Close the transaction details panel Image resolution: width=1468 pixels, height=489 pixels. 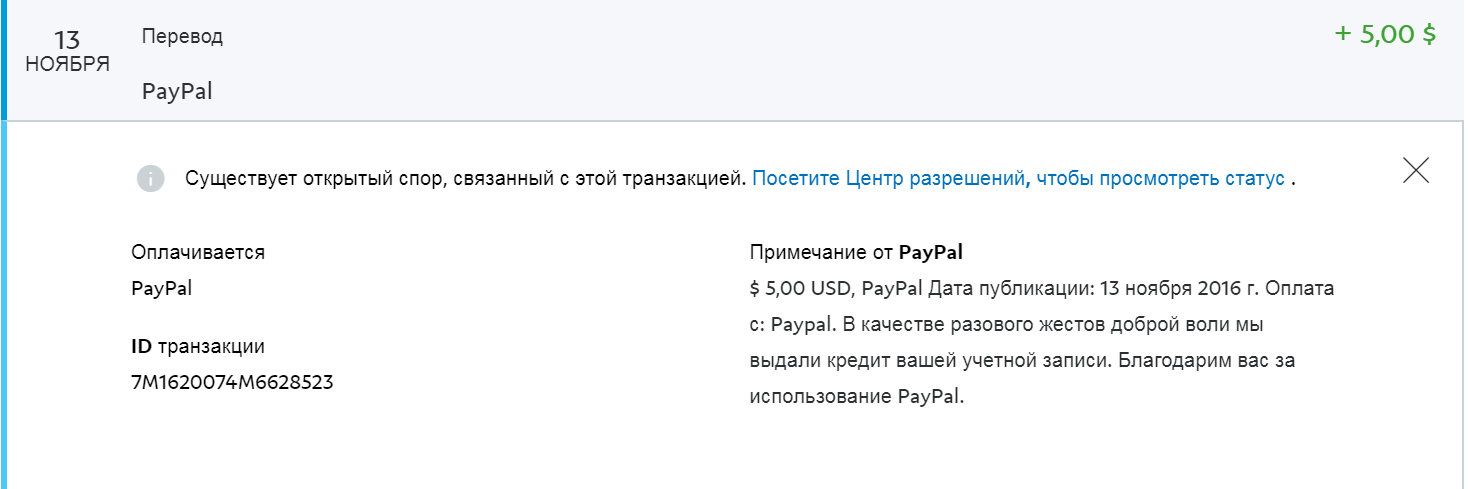click(1415, 171)
